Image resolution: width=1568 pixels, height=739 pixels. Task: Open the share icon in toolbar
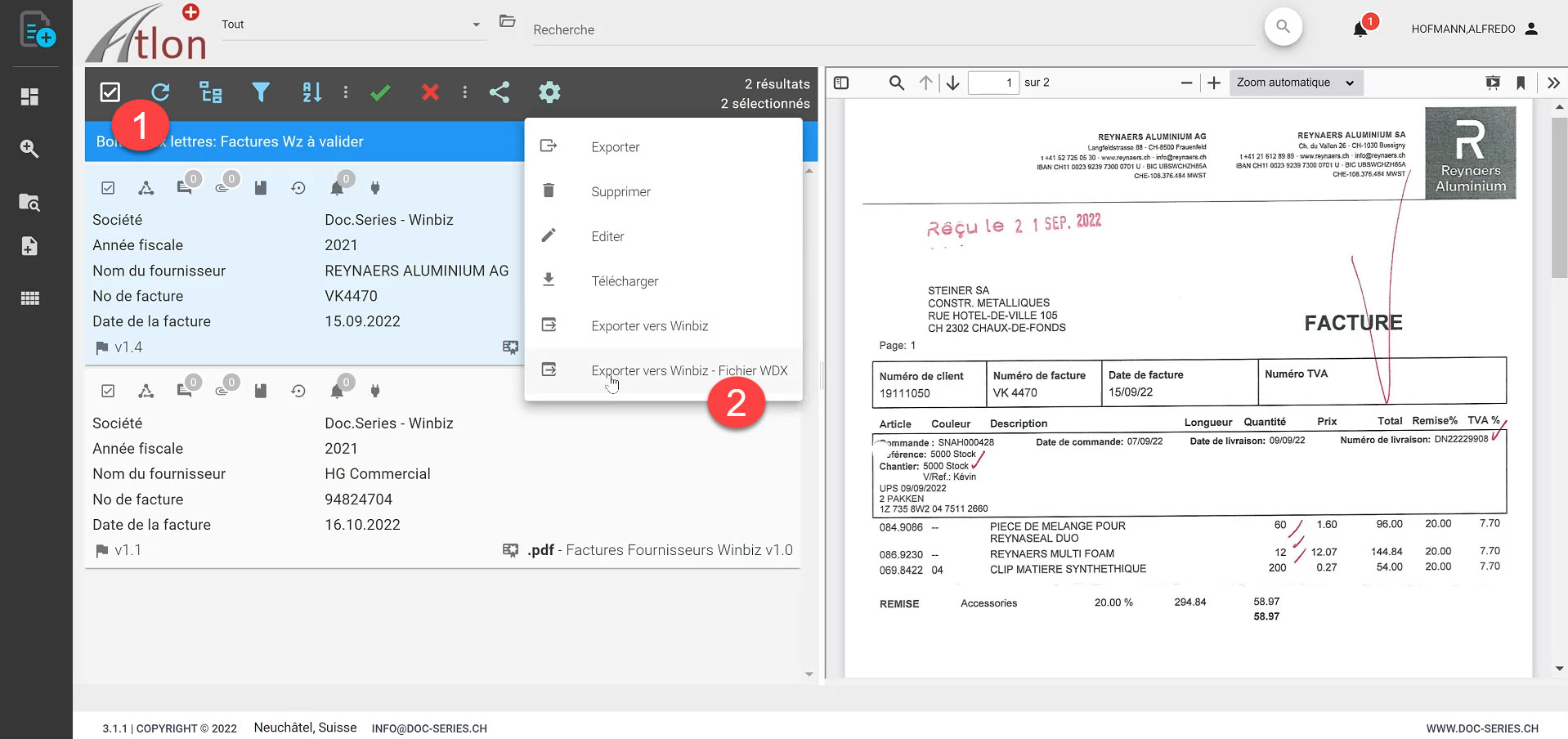(x=500, y=92)
